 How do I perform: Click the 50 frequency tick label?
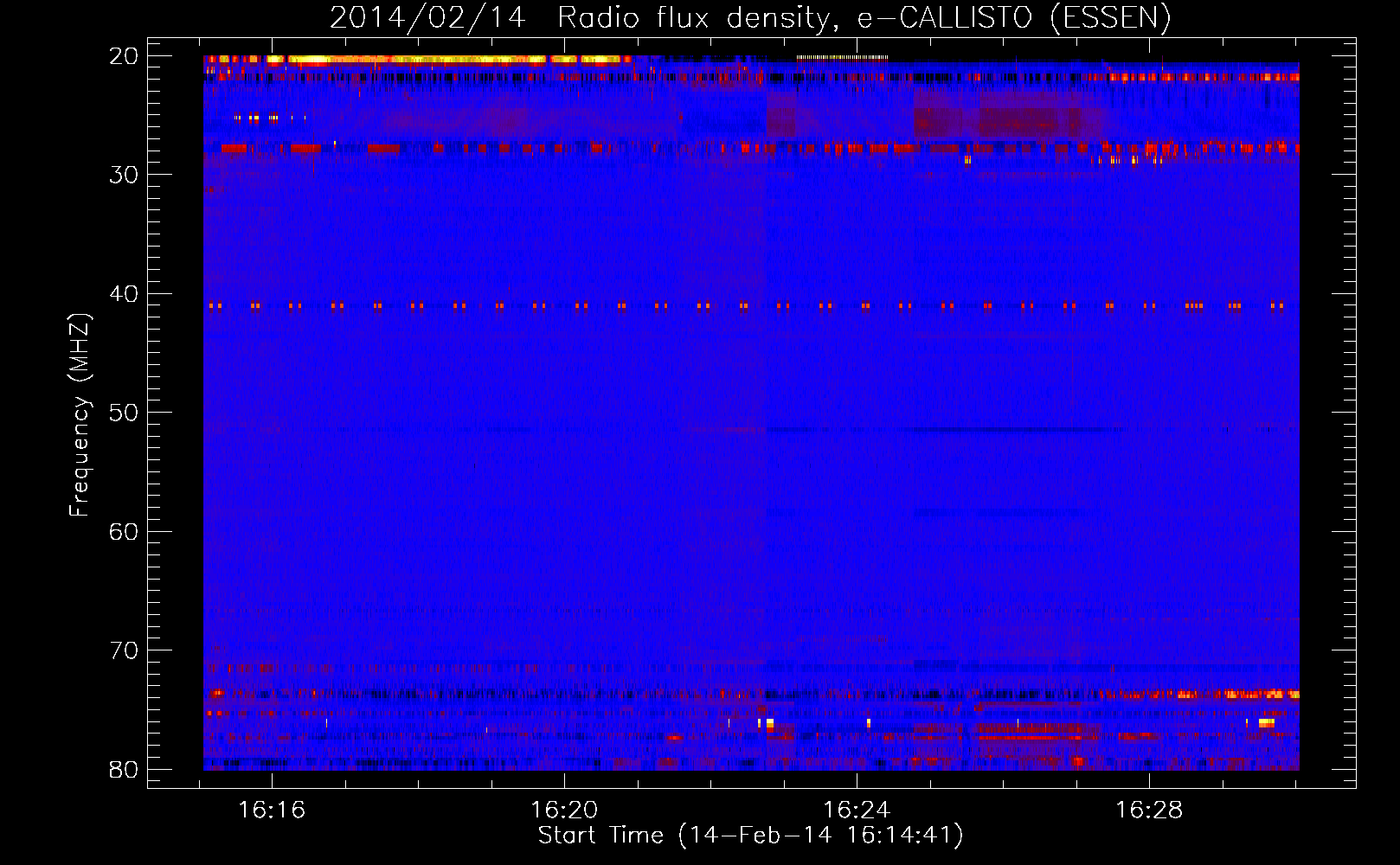click(124, 413)
